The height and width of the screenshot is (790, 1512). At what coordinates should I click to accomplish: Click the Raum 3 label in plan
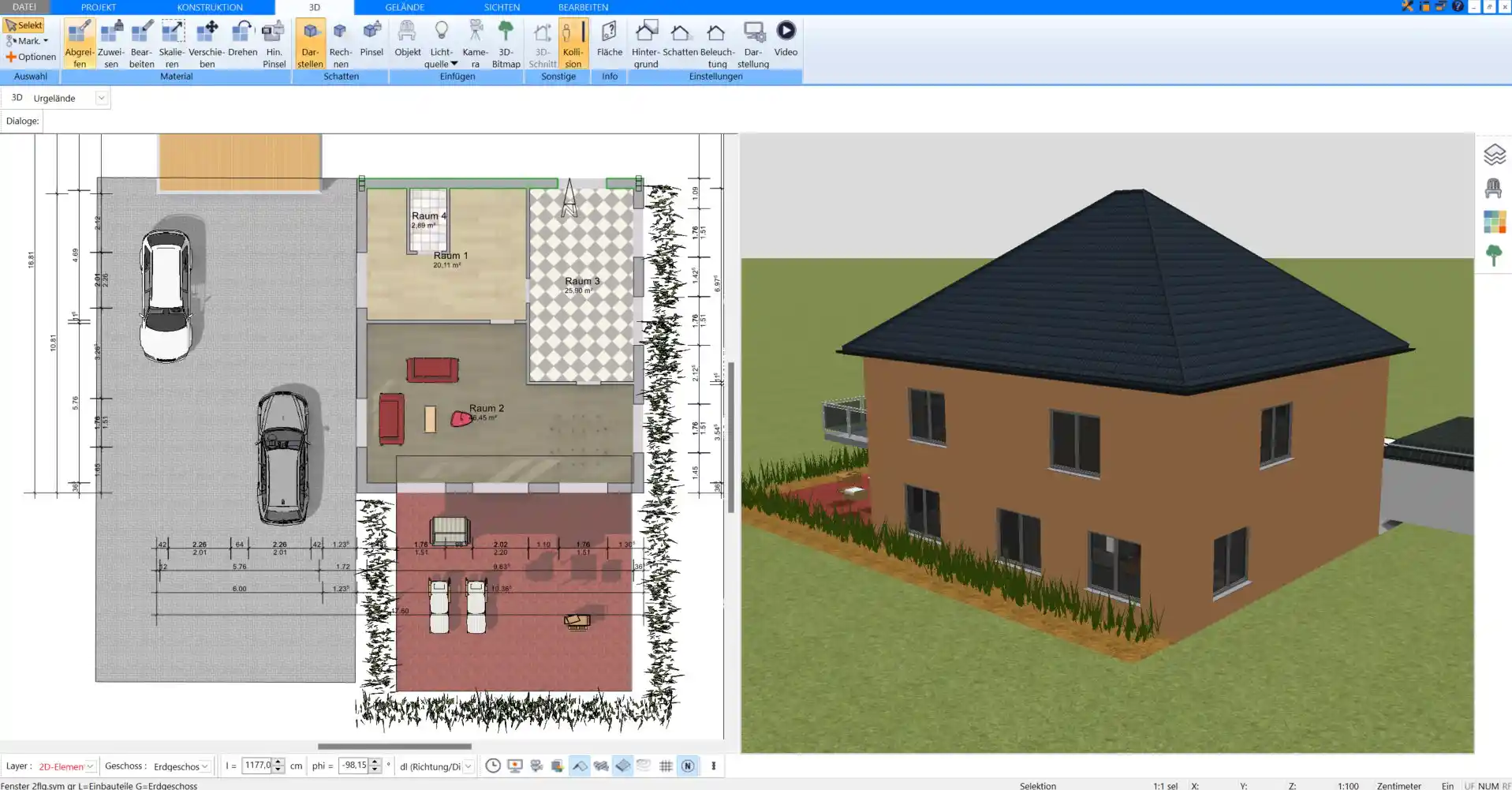pos(582,281)
